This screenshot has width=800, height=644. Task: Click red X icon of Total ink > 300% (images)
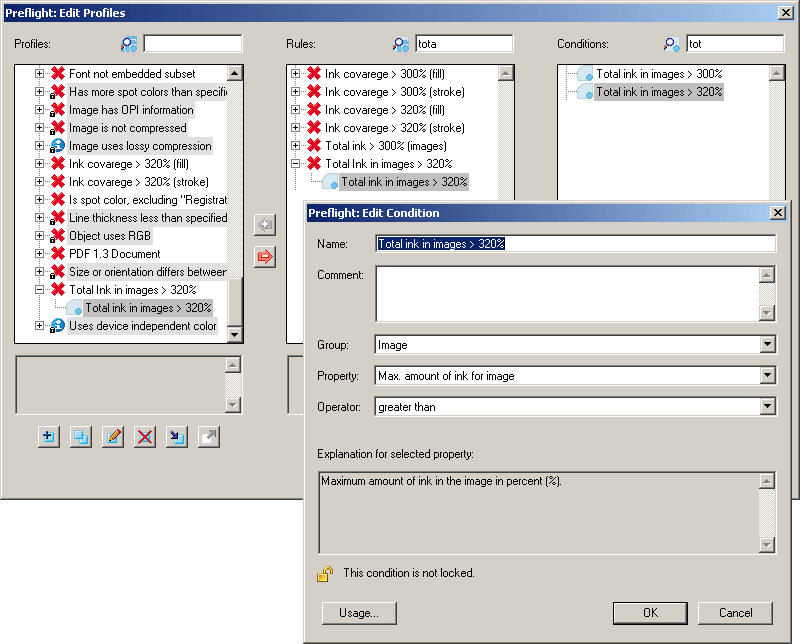point(314,146)
